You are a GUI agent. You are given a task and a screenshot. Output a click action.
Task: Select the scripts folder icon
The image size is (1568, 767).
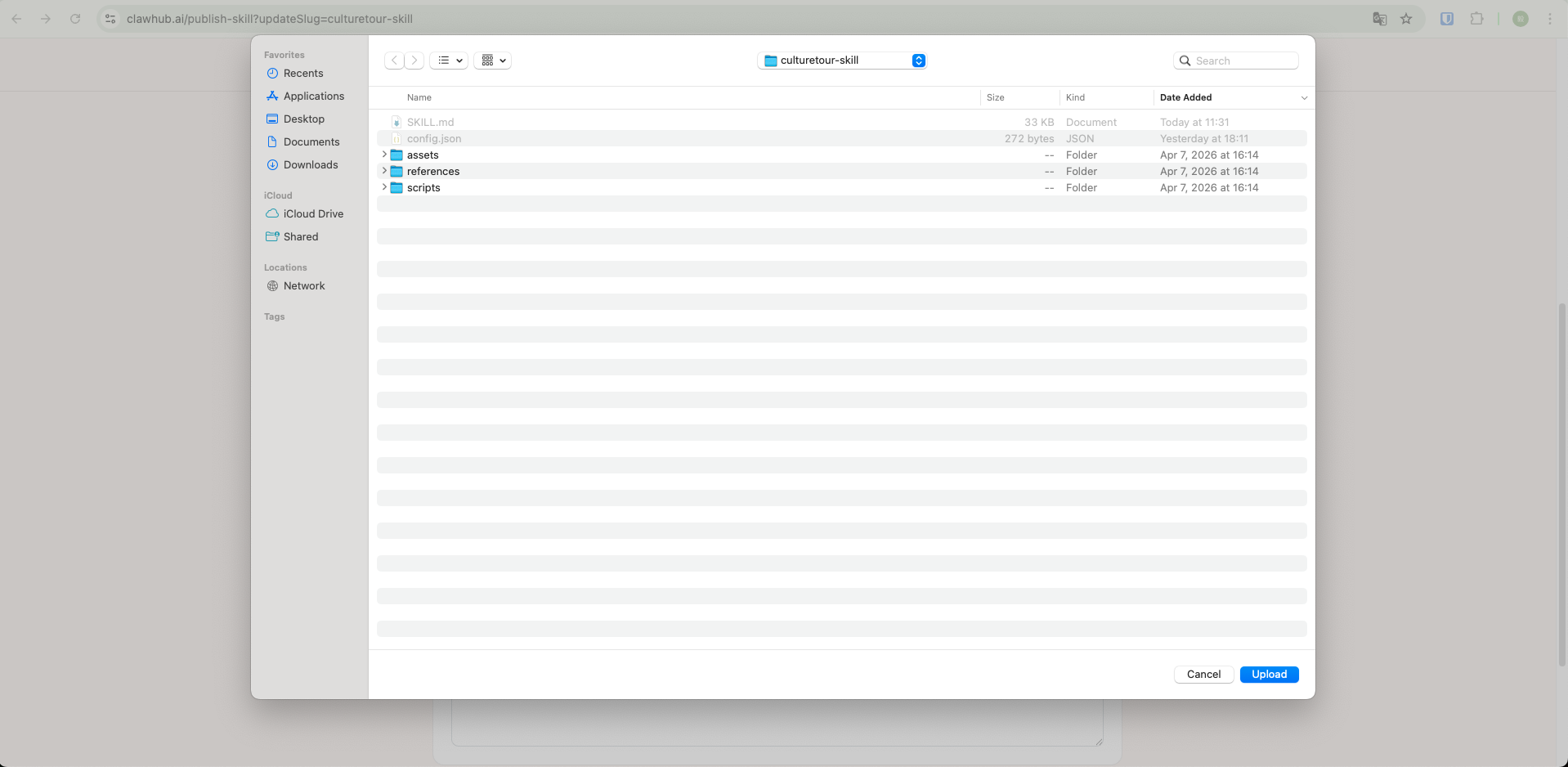pos(396,187)
